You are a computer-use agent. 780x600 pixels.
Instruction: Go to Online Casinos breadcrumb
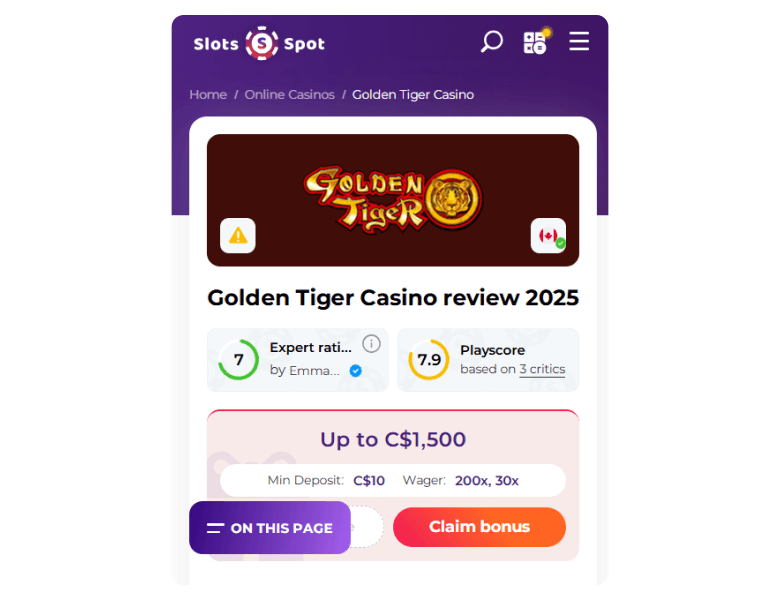point(290,95)
